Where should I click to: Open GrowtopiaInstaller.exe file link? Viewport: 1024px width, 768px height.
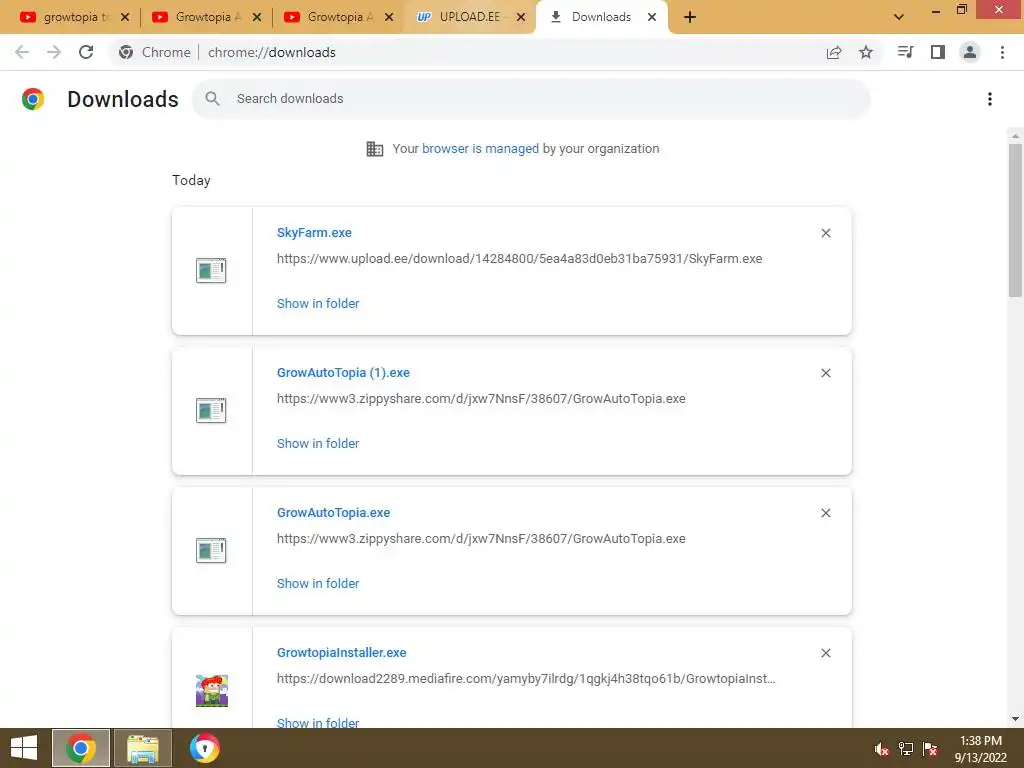342,652
